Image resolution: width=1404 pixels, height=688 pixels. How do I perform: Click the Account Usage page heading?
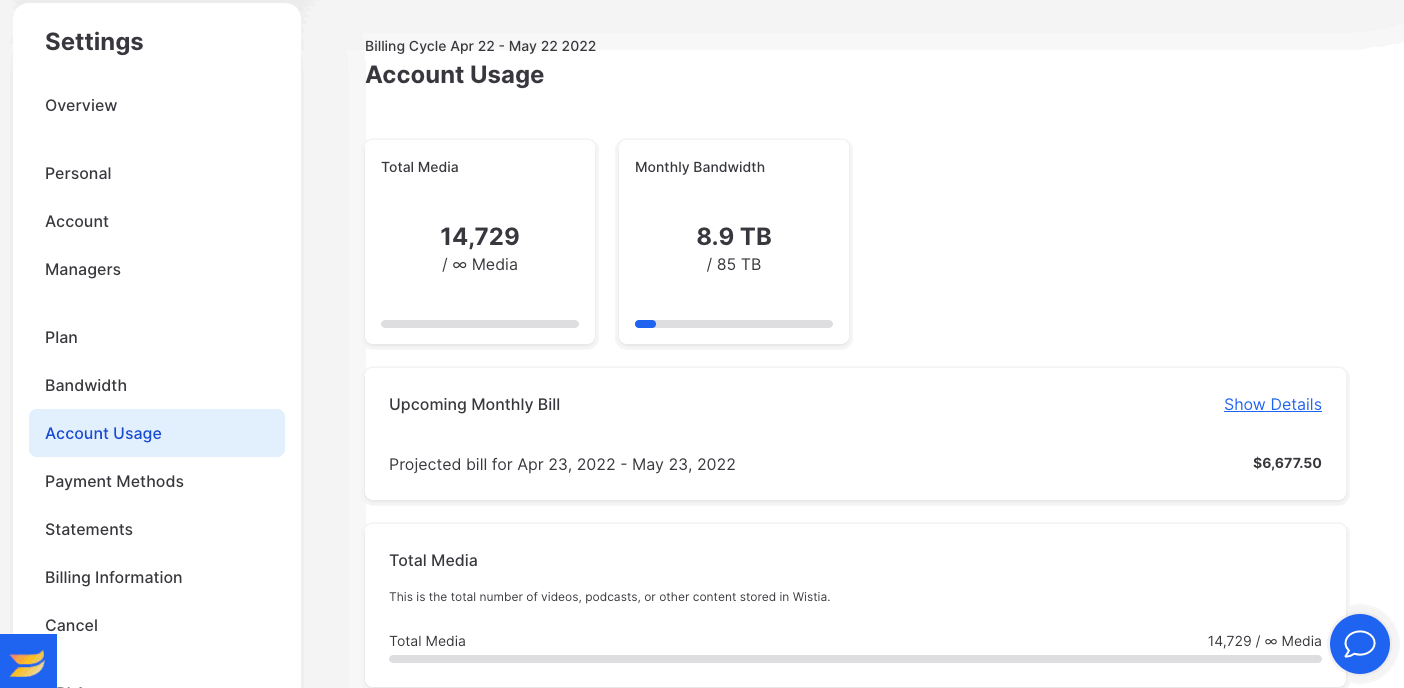tap(455, 75)
